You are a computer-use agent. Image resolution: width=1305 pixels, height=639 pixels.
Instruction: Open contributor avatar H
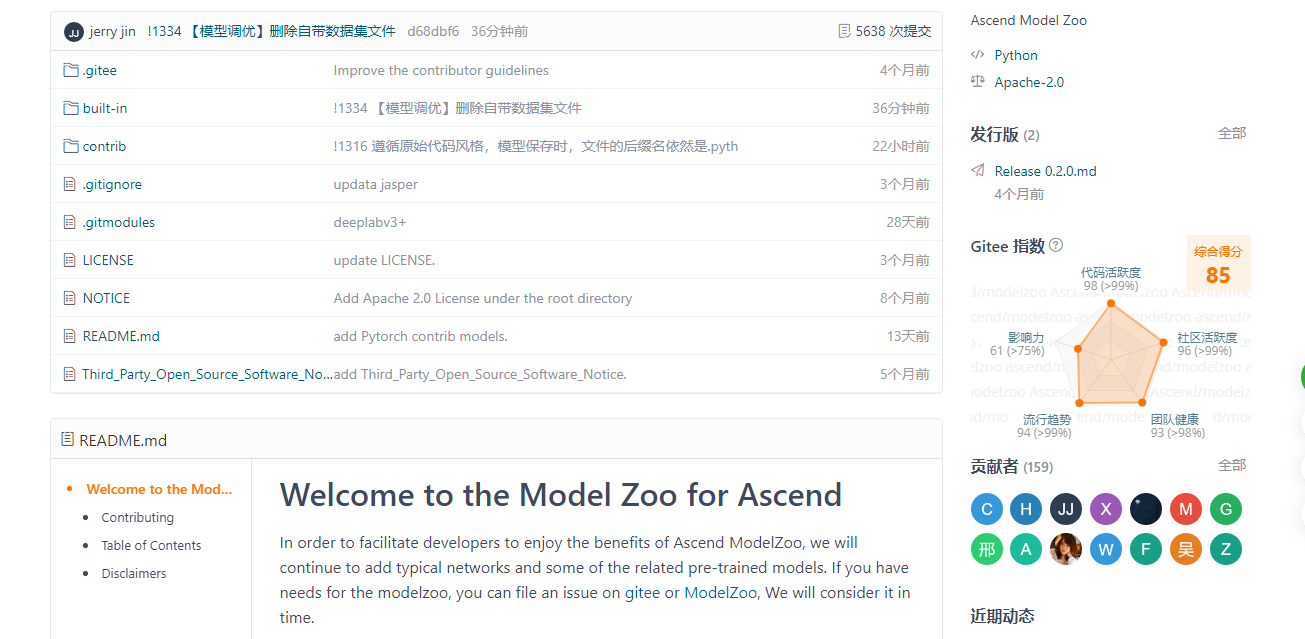click(1026, 509)
